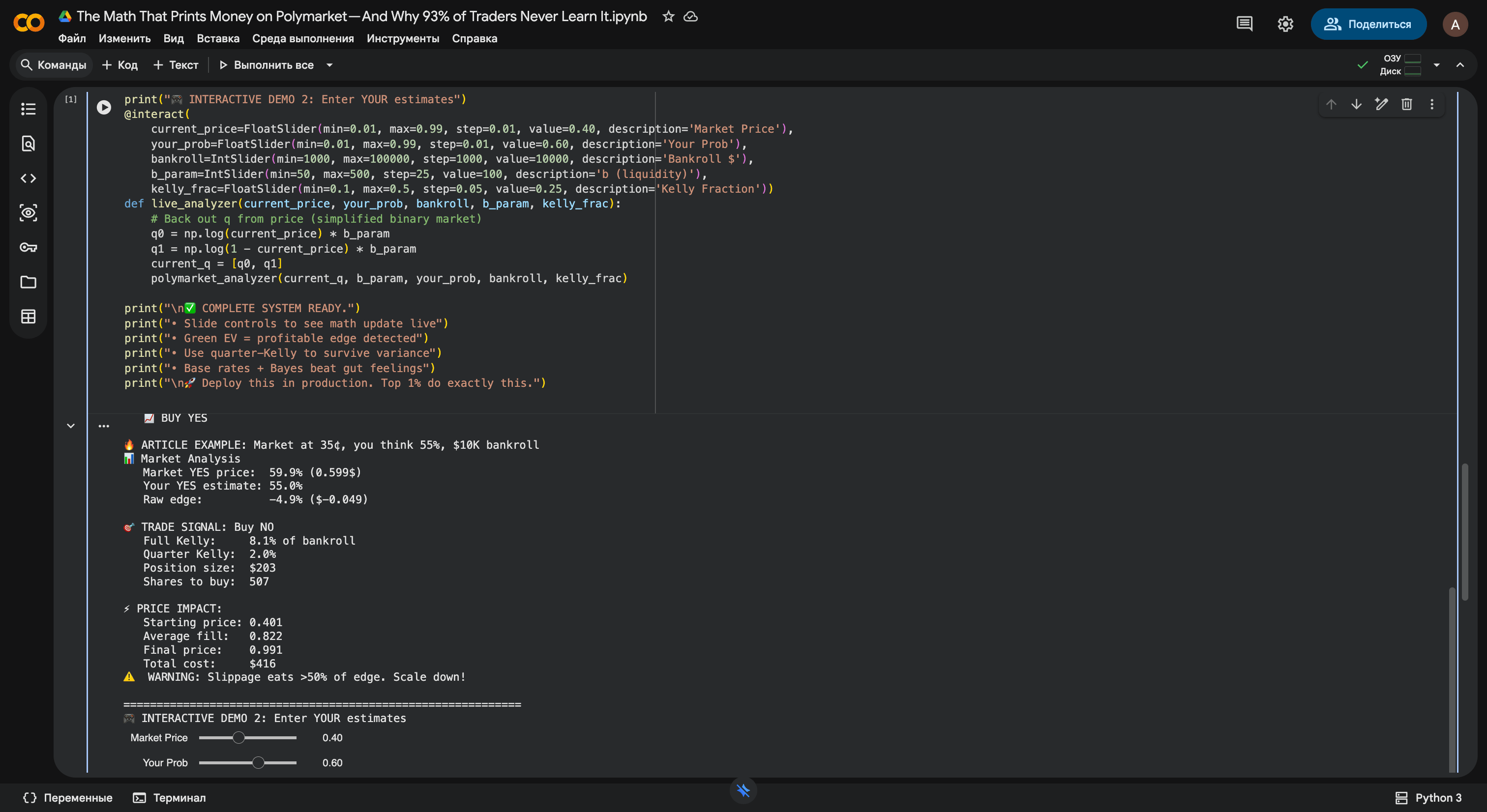Run the code cell with play button
Viewport: 1487px width, 812px height.
pyautogui.click(x=104, y=107)
